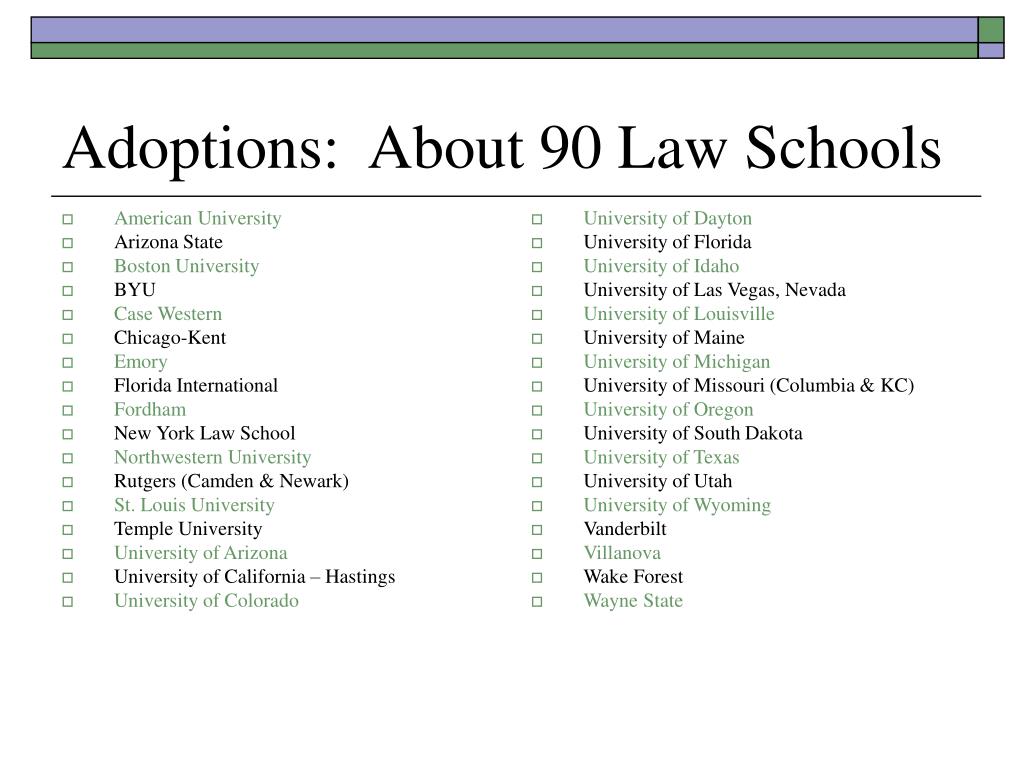Image resolution: width=1024 pixels, height=768 pixels.
Task: Click 'Boston University' text
Action: click(x=187, y=266)
